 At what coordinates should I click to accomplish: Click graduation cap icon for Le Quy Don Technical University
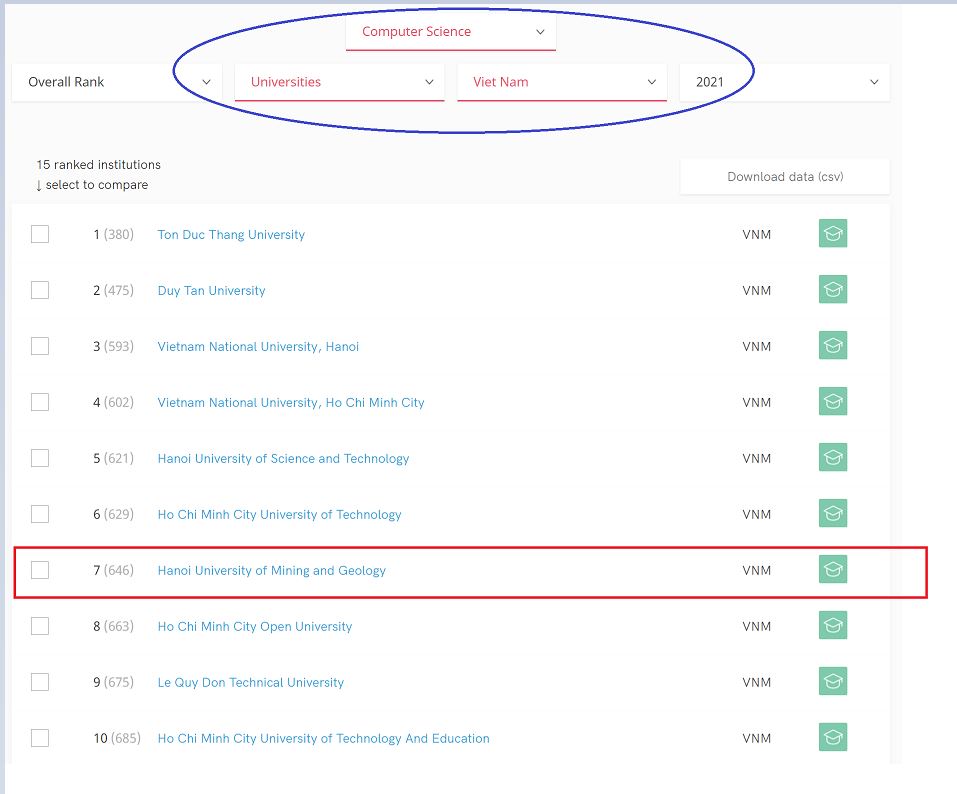click(832, 682)
